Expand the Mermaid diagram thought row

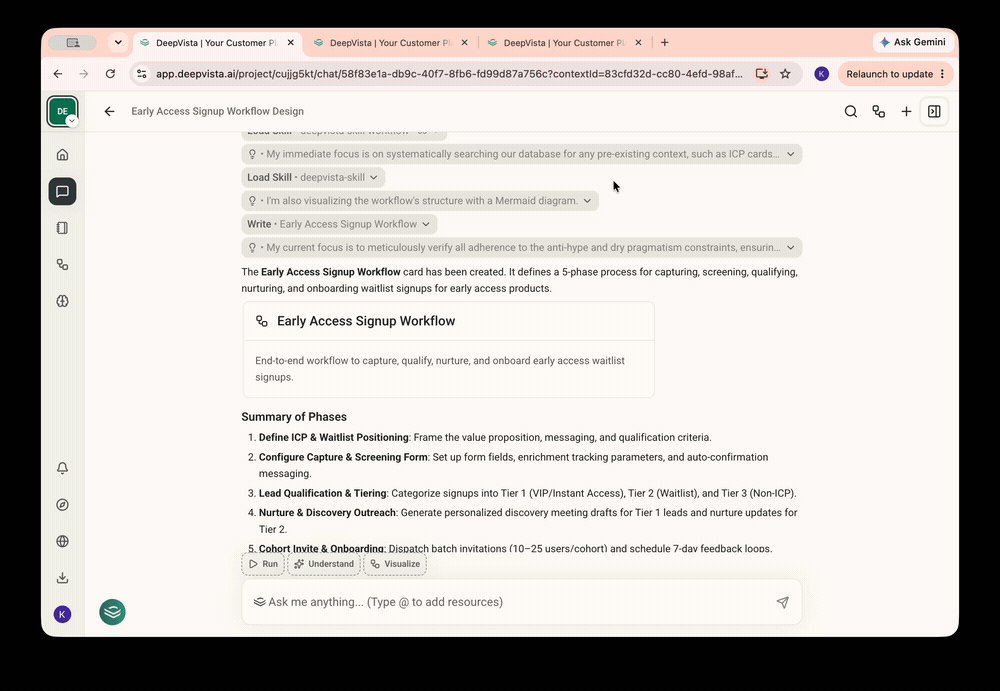(x=420, y=201)
